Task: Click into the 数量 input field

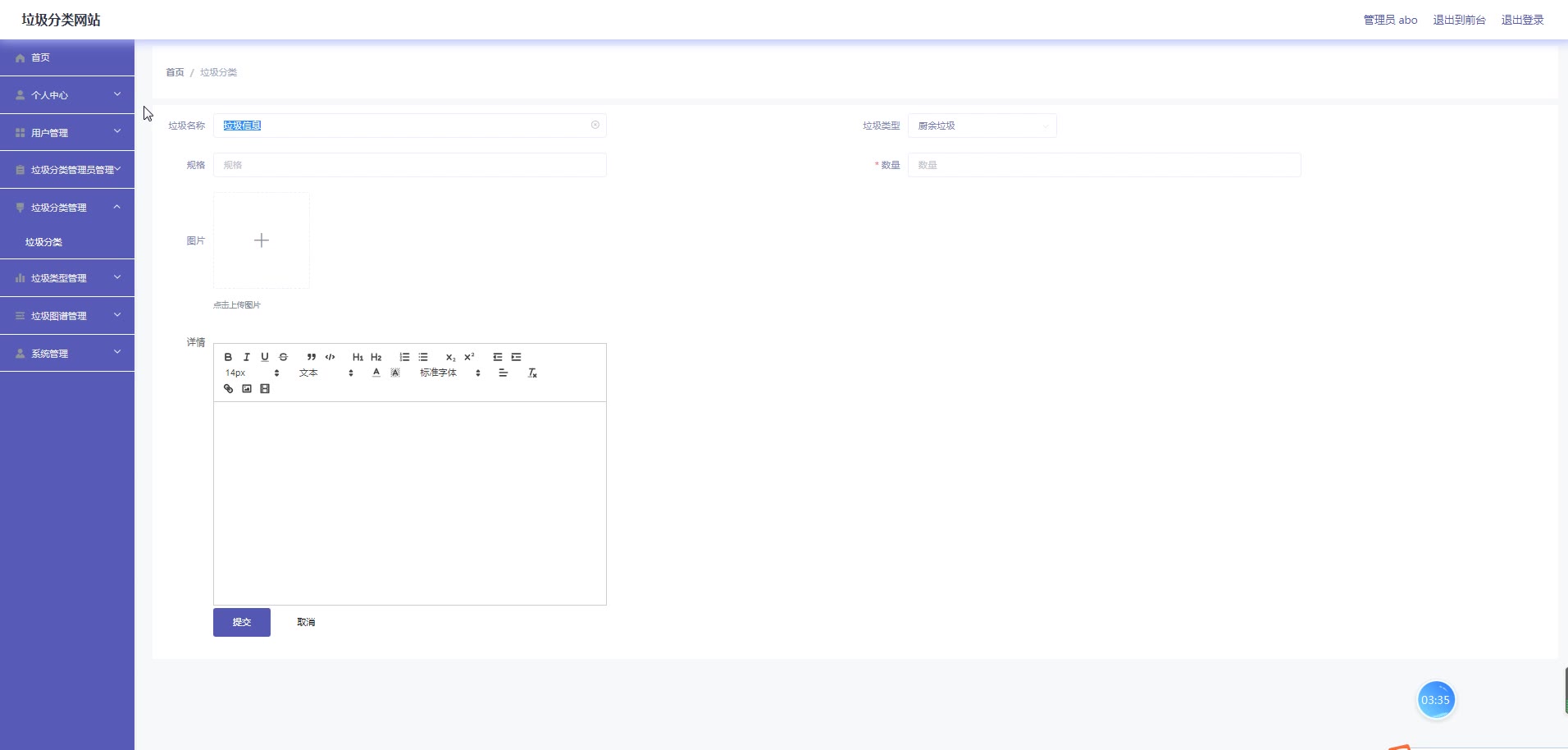Action: tap(1104, 165)
